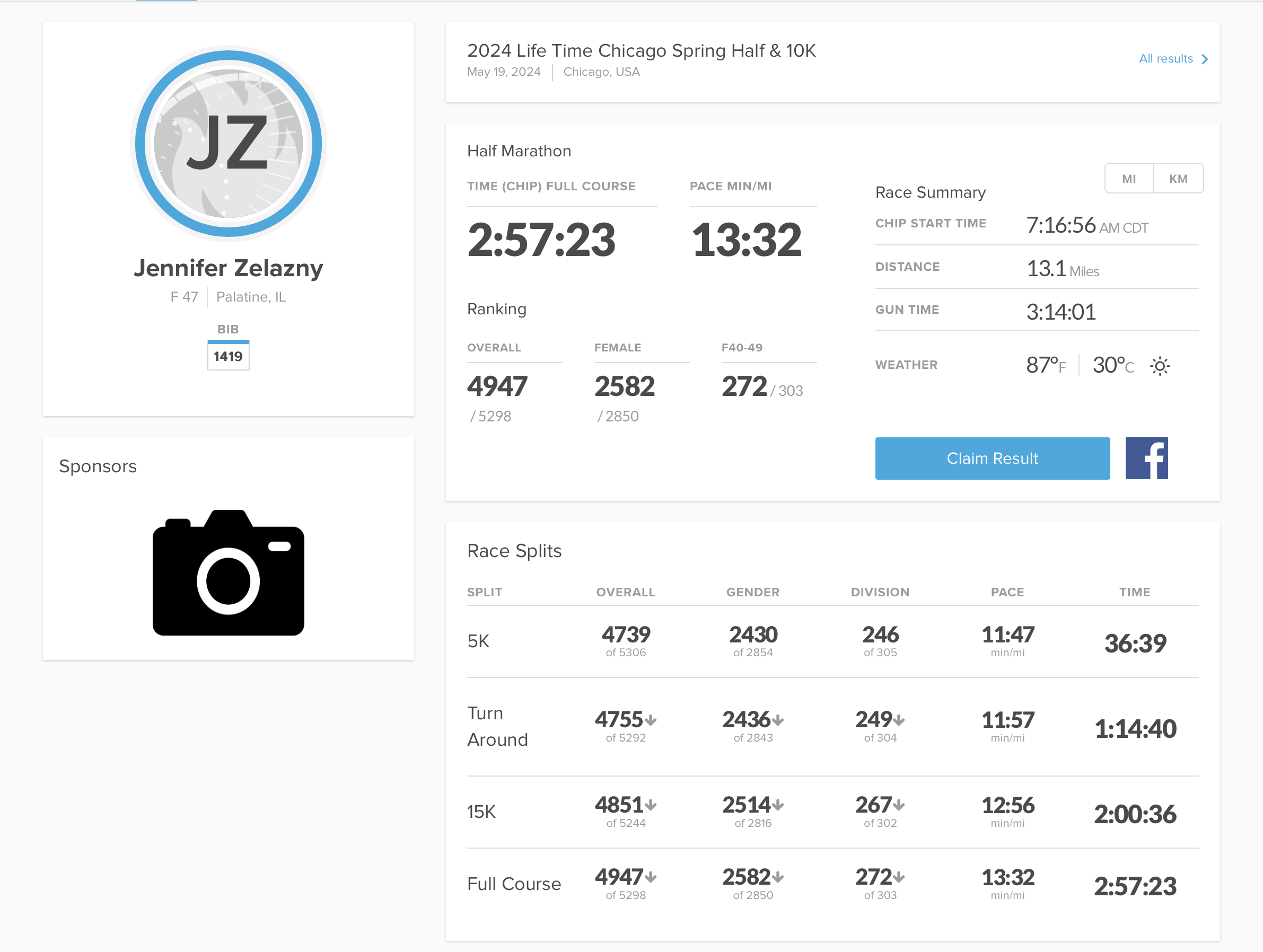The width and height of the screenshot is (1263, 952).
Task: Click Full Course split time 2:57:23
Action: tap(1135, 886)
